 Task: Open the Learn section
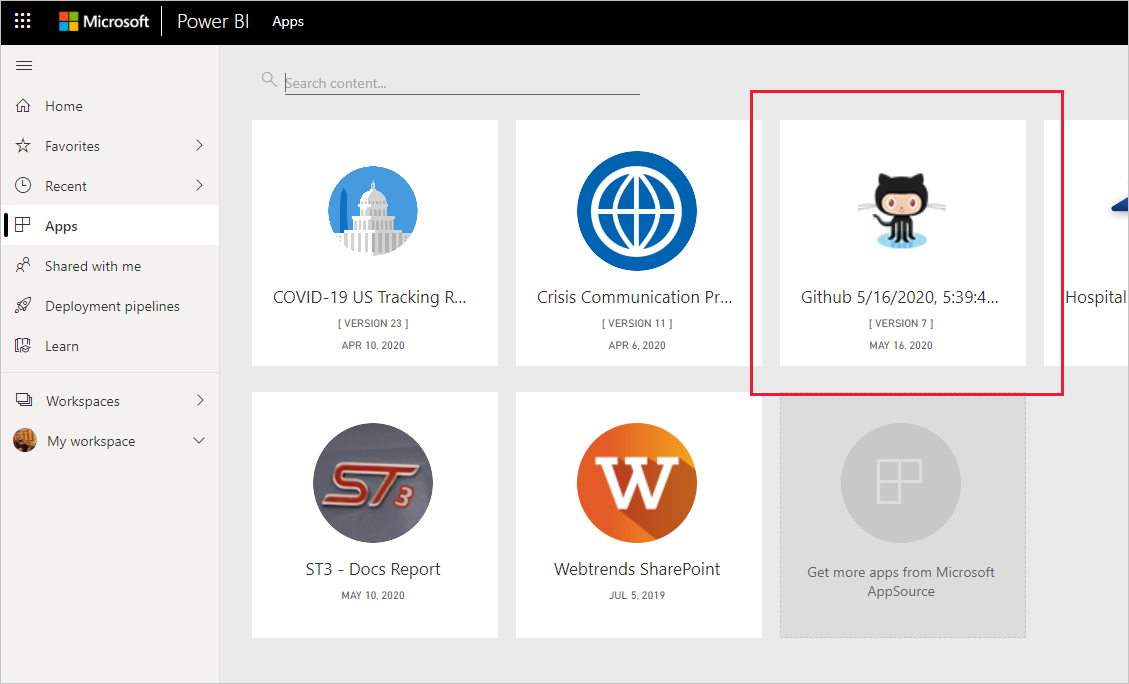tap(110, 346)
